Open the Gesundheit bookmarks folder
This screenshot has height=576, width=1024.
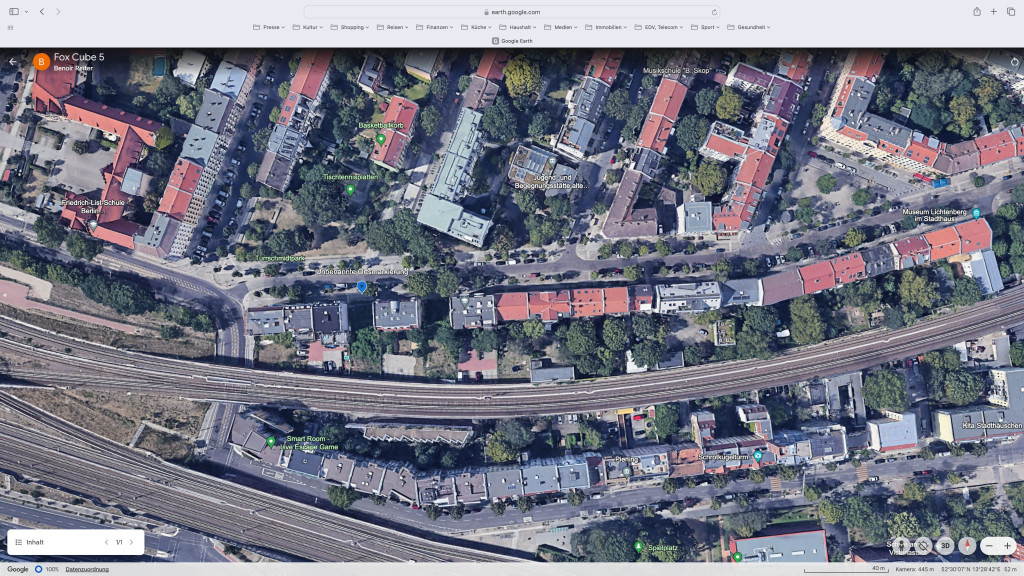[749, 27]
